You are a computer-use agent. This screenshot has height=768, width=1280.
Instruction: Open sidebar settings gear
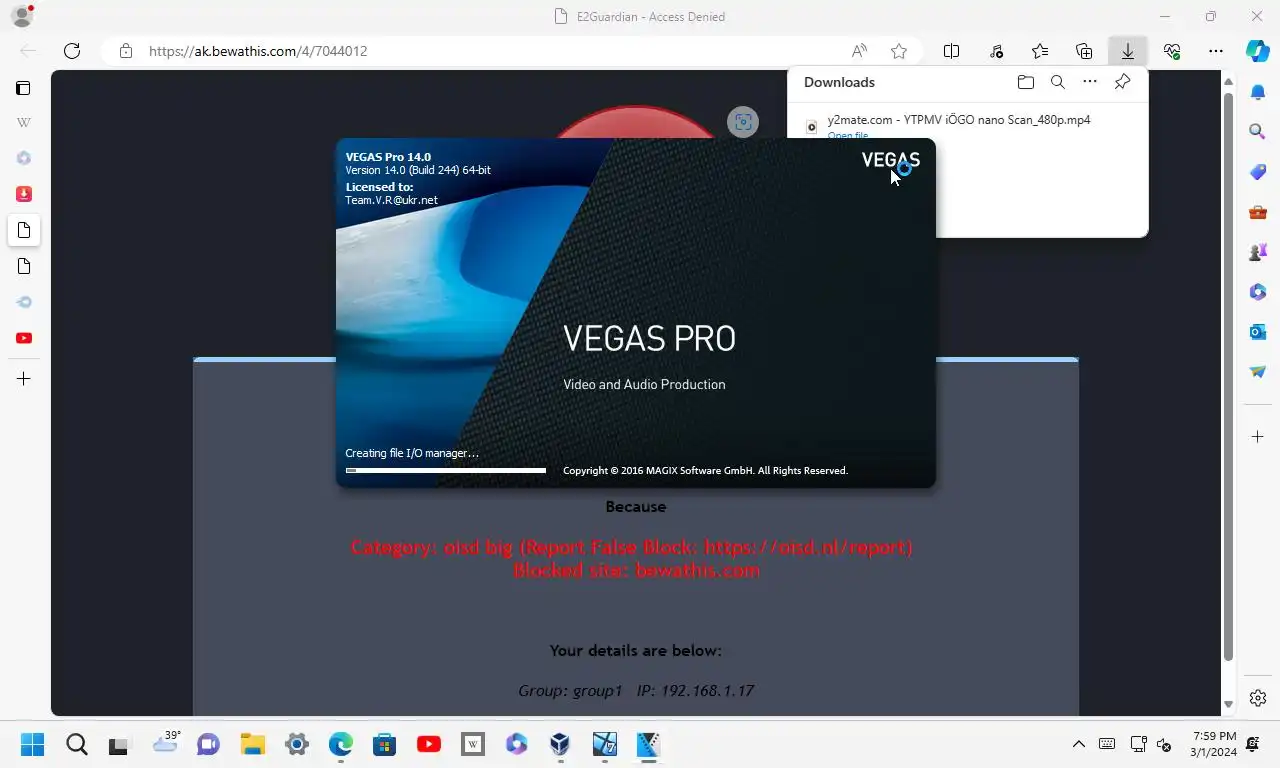(x=1258, y=698)
